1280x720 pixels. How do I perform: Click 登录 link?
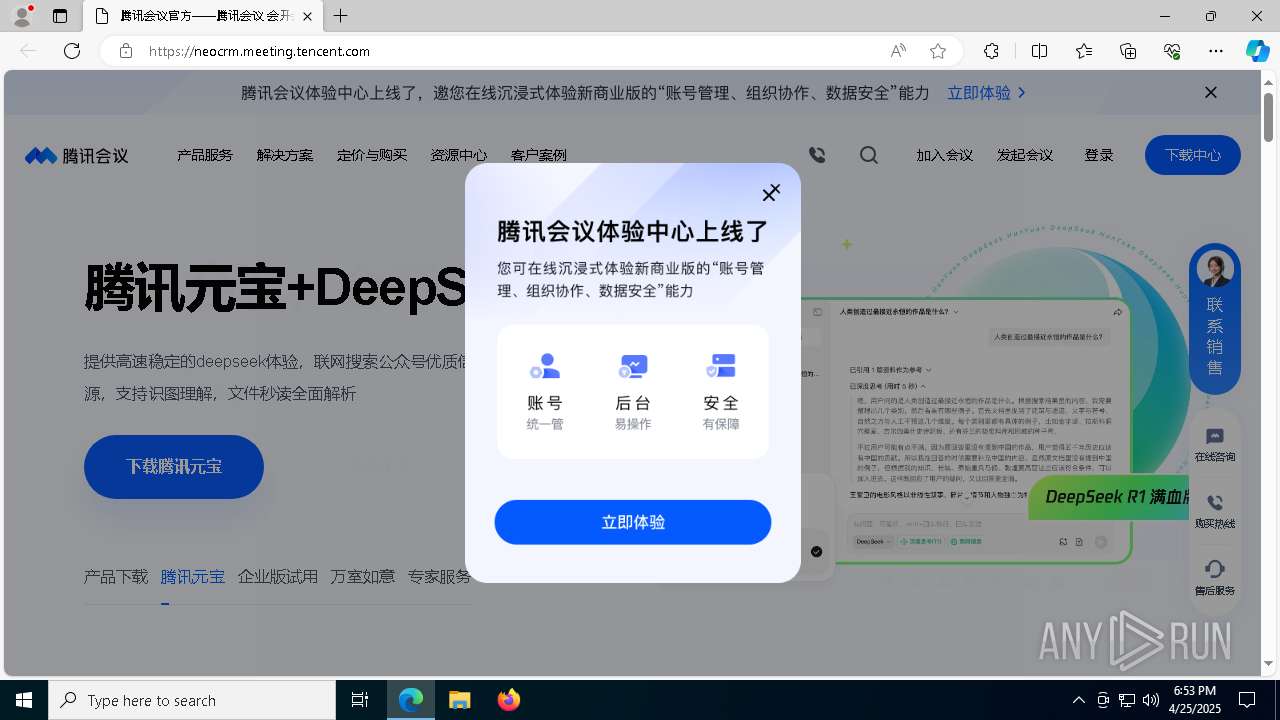(x=1099, y=155)
